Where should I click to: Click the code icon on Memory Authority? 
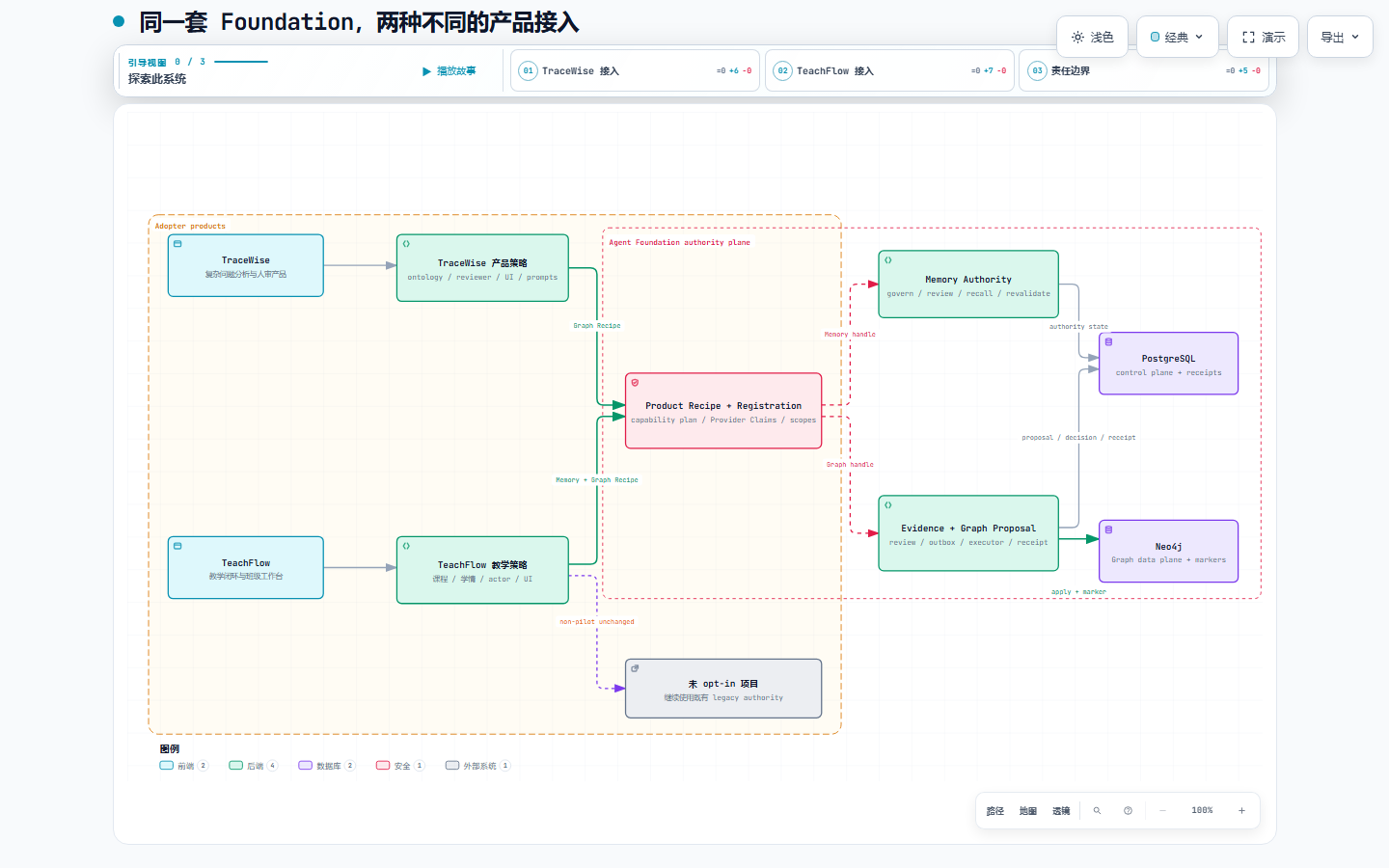888,260
